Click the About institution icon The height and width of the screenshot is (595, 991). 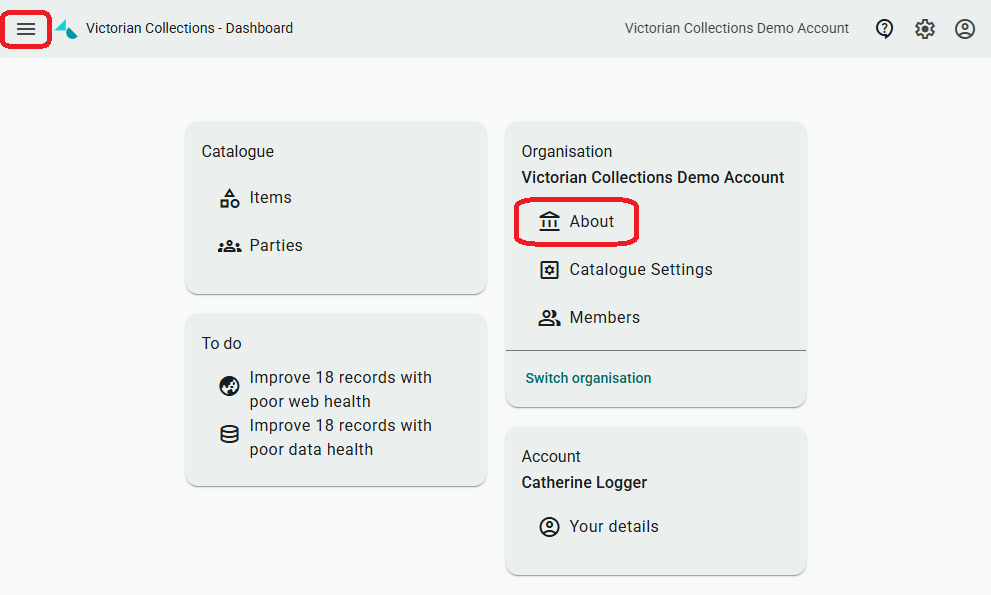click(549, 221)
